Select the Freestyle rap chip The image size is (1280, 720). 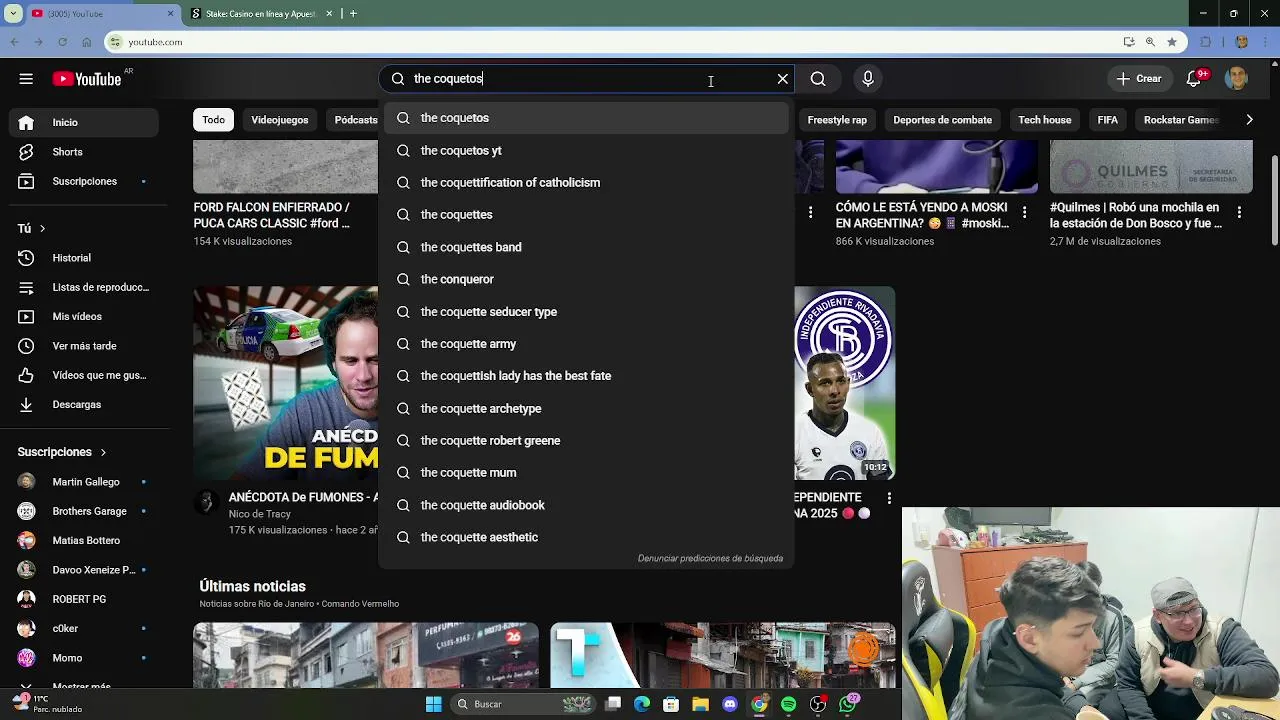[837, 120]
